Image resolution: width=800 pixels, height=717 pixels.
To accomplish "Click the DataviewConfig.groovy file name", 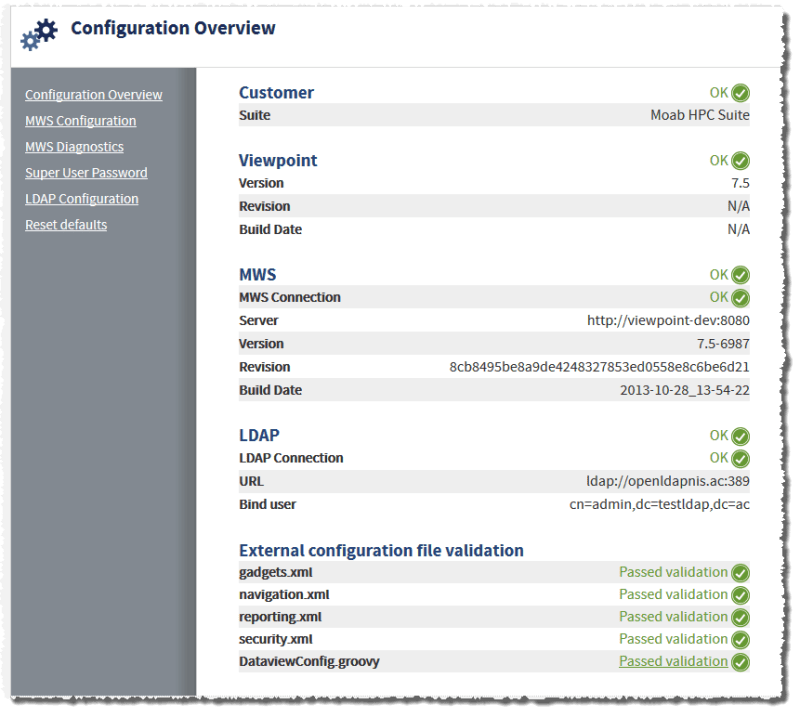I will click(x=309, y=662).
